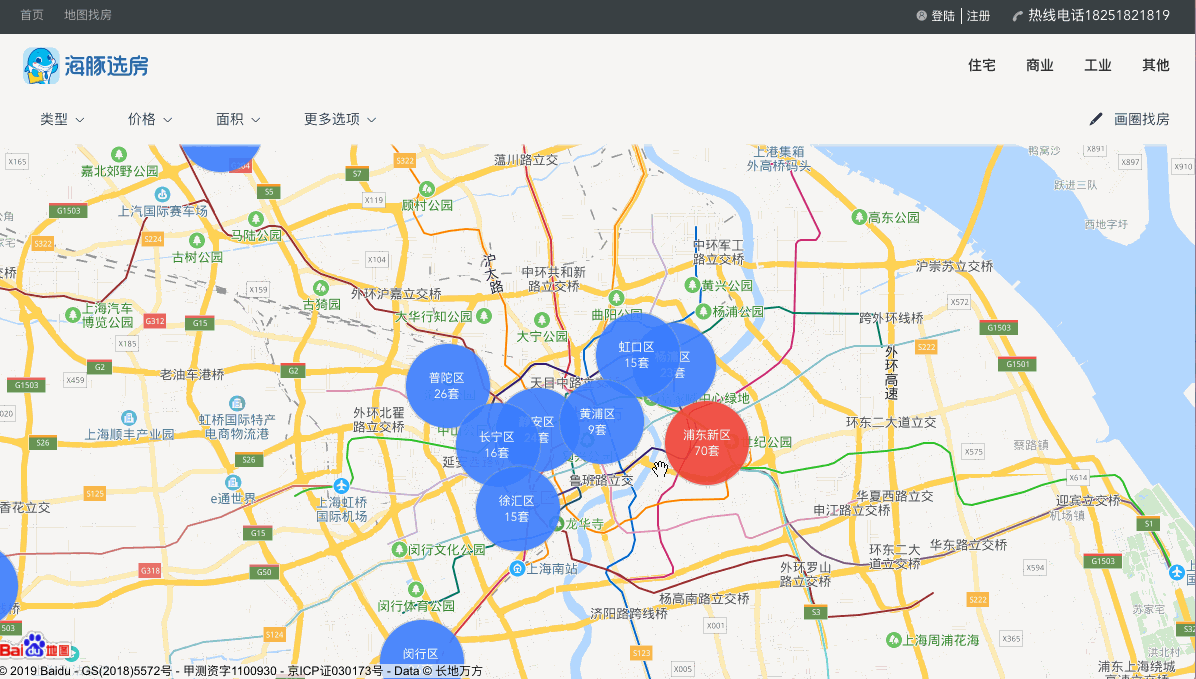Select the red 浦东新区 70套 bubble
The height and width of the screenshot is (679, 1196).
(x=706, y=442)
